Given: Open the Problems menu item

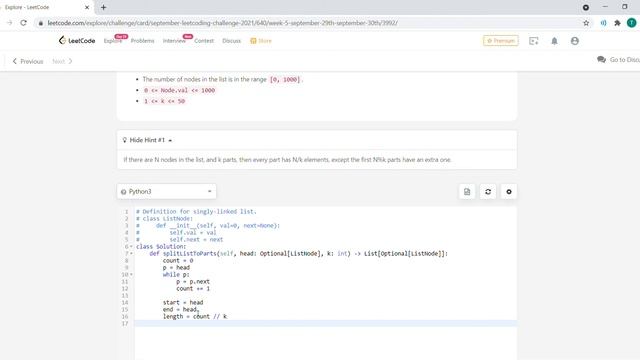Looking at the screenshot, I should [x=142, y=41].
